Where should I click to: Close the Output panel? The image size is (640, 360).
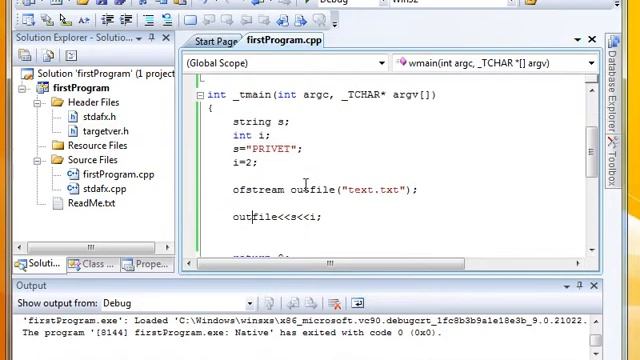(x=594, y=286)
